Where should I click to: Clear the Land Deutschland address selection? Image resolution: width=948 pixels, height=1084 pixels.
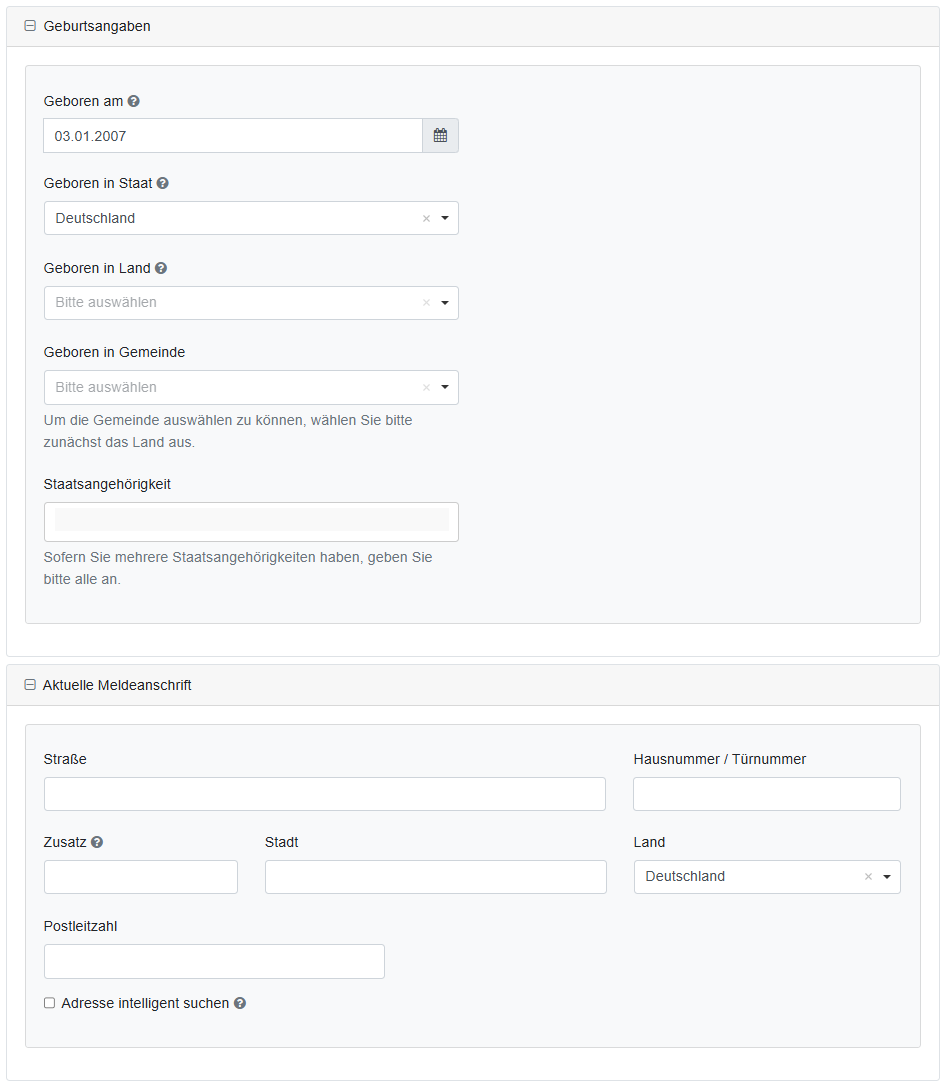868,877
